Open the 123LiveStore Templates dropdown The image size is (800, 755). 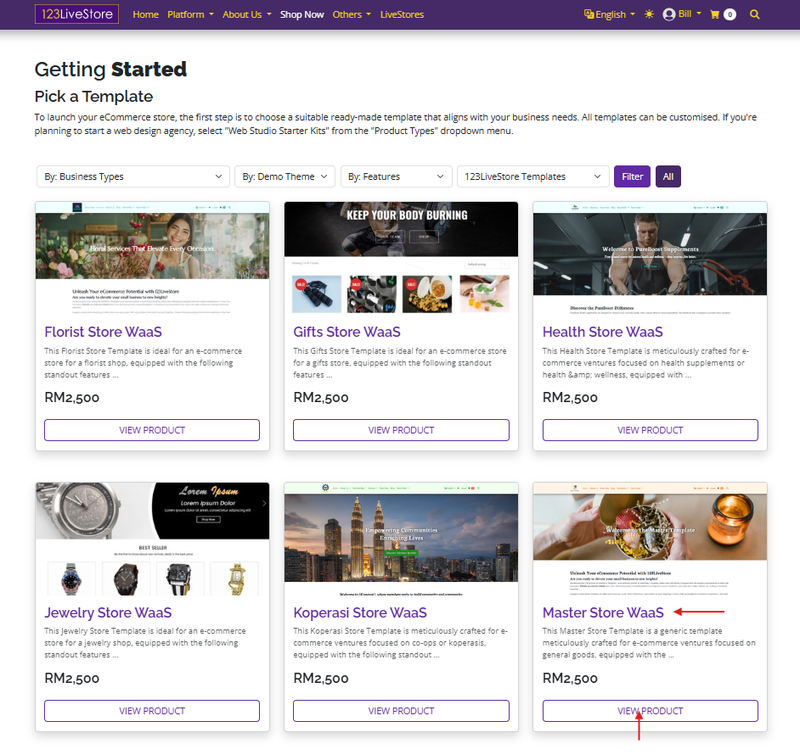(x=532, y=177)
